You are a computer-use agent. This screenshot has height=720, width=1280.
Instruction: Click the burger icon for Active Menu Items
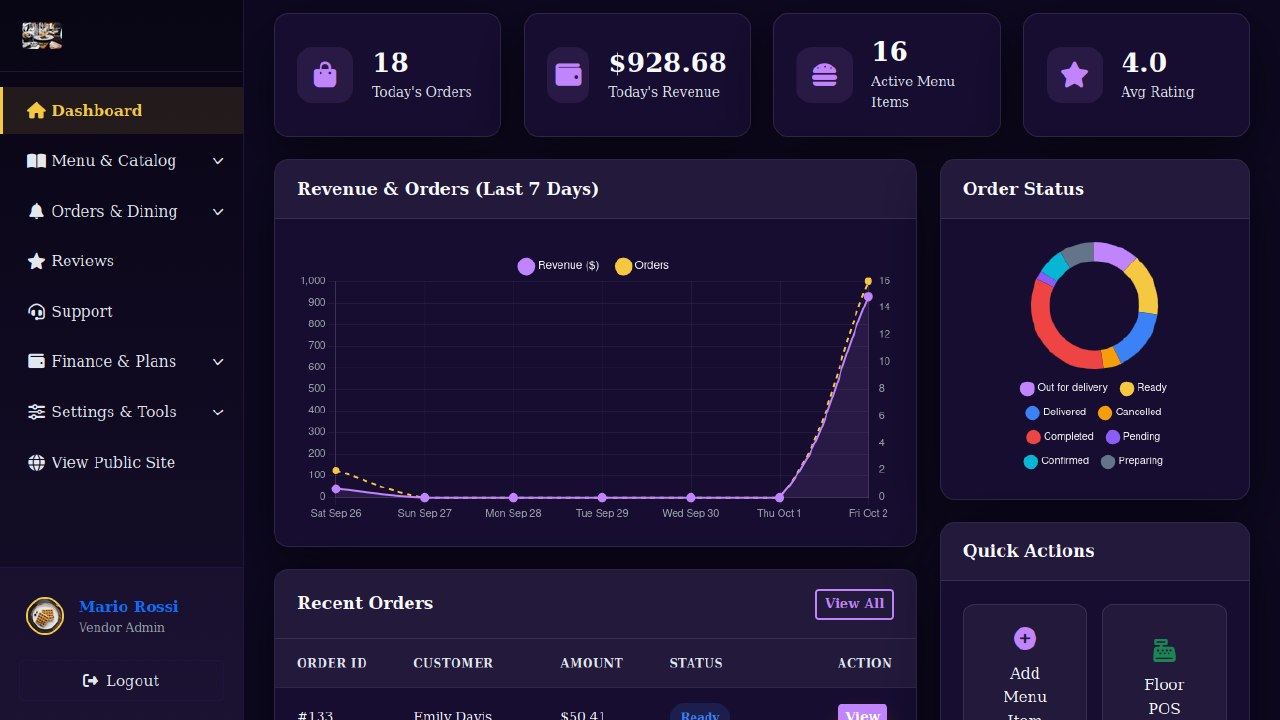[825, 75]
